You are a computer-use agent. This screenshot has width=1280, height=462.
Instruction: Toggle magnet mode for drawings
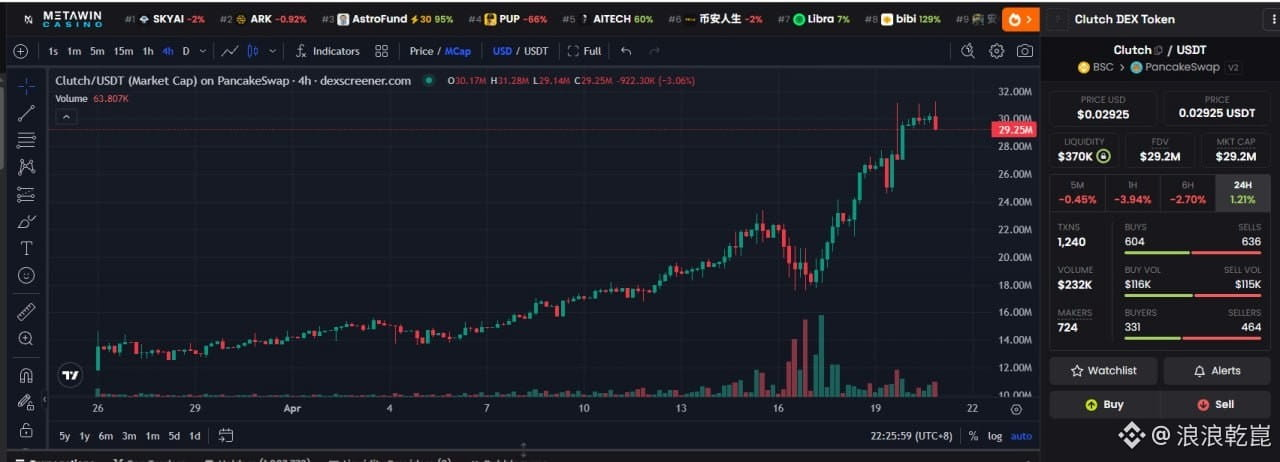(x=26, y=376)
